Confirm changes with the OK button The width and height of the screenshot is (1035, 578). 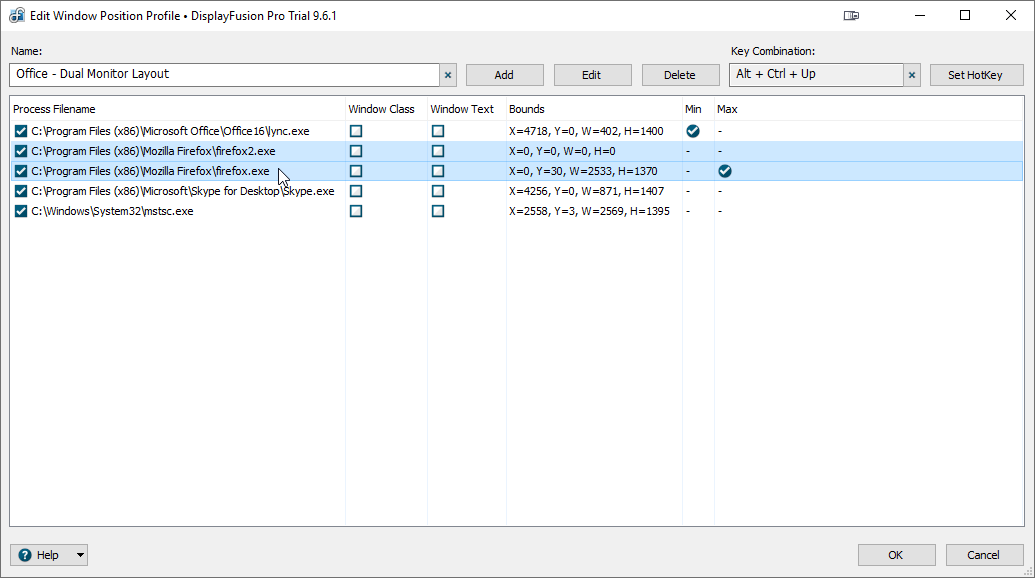[896, 555]
